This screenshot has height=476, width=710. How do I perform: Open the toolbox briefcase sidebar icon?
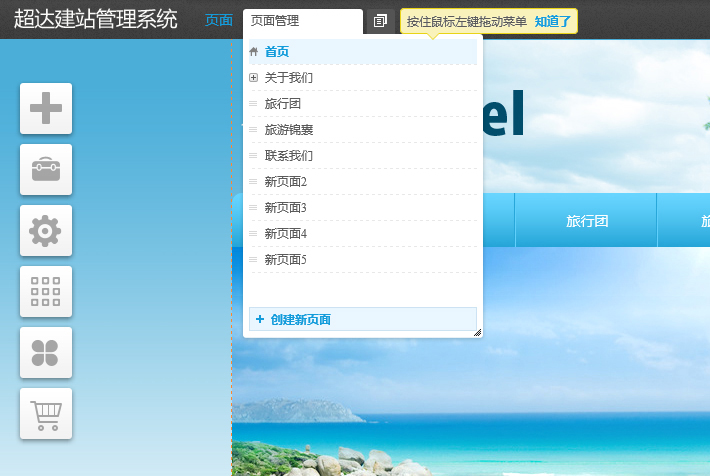46,169
